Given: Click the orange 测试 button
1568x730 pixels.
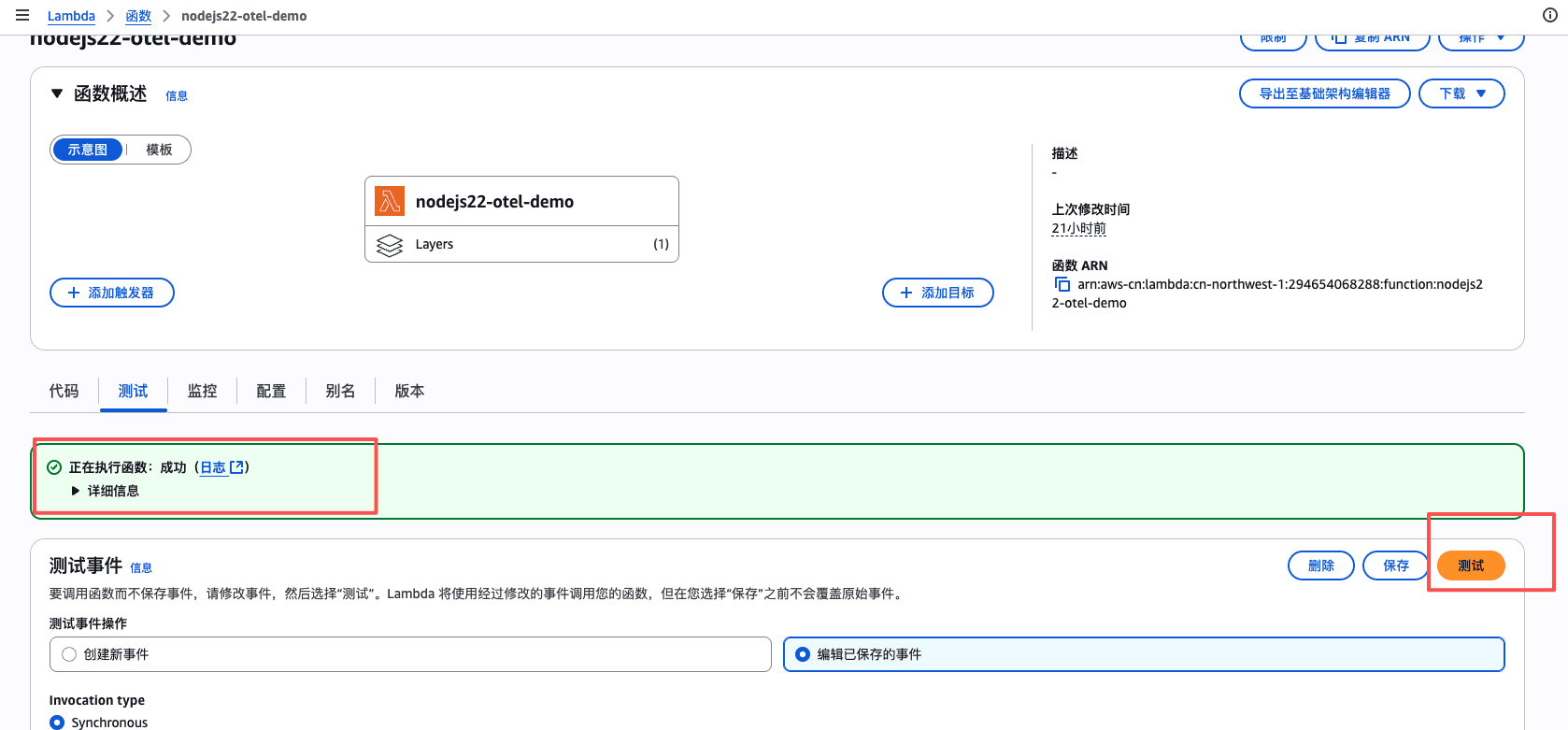Looking at the screenshot, I should coord(1470,565).
